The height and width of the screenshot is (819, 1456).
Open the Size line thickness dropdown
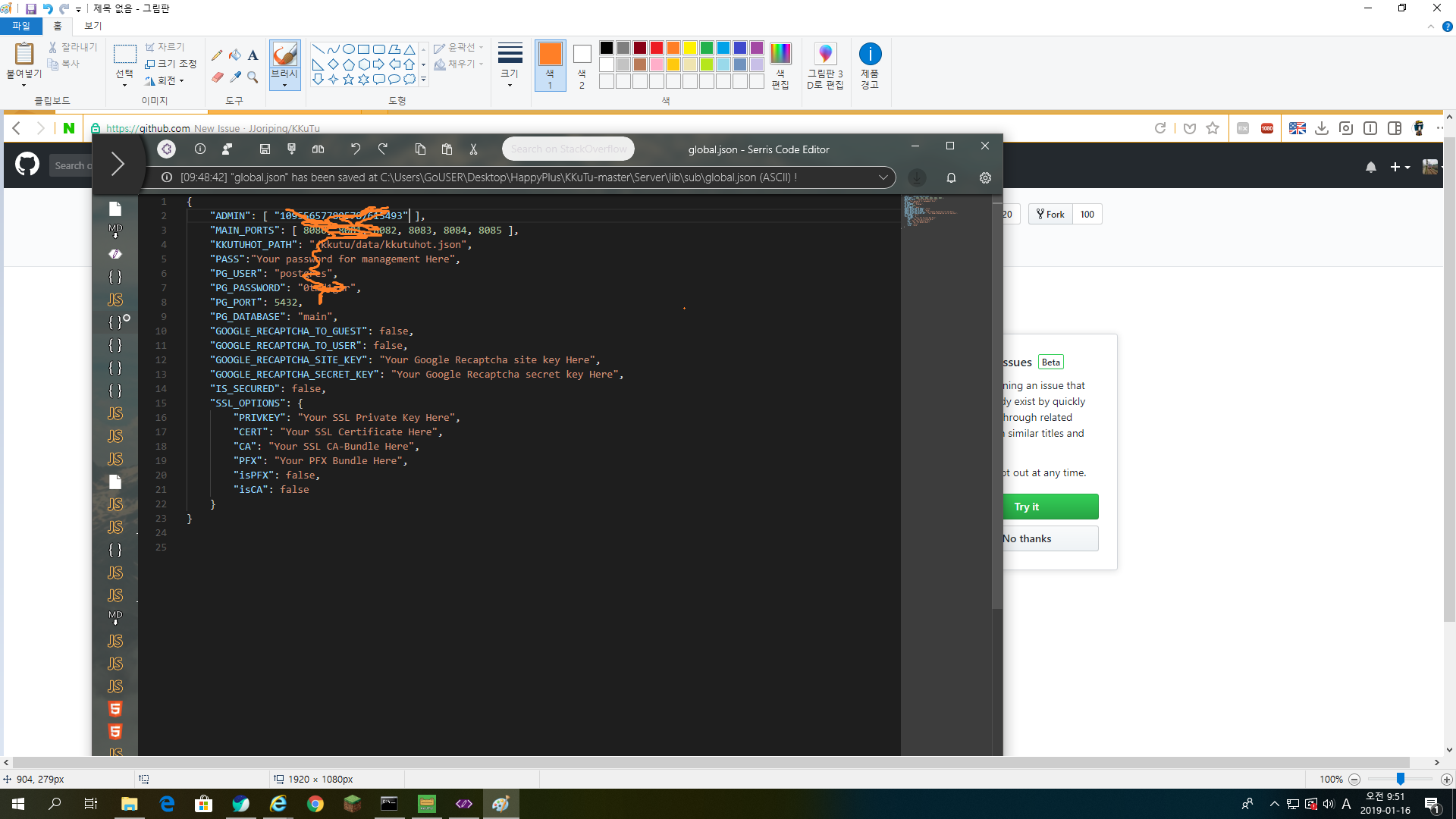510,66
